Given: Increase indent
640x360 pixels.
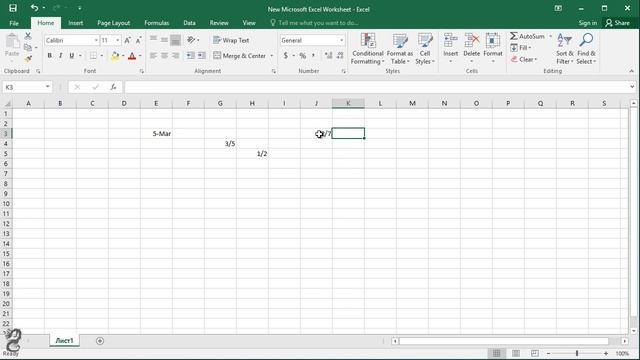Looking at the screenshot, I should [x=202, y=56].
